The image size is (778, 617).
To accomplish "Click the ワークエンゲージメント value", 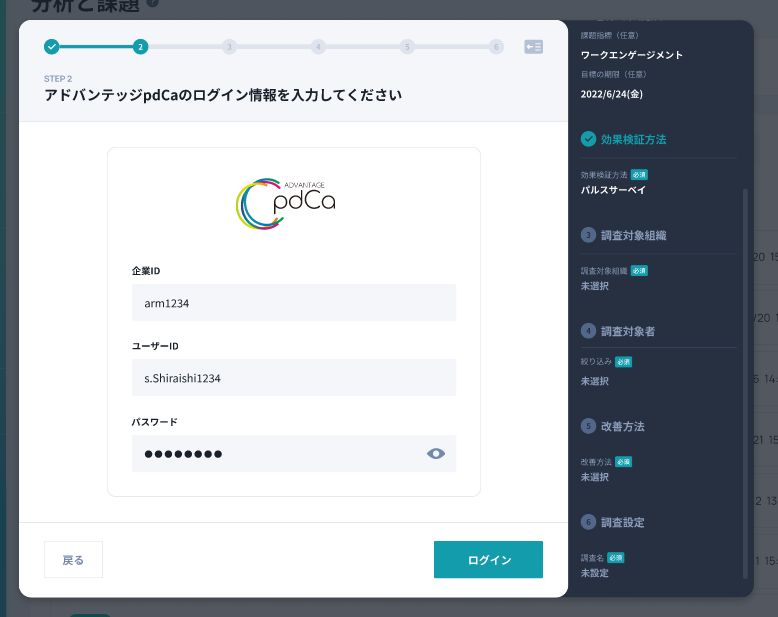I will click(x=632, y=55).
